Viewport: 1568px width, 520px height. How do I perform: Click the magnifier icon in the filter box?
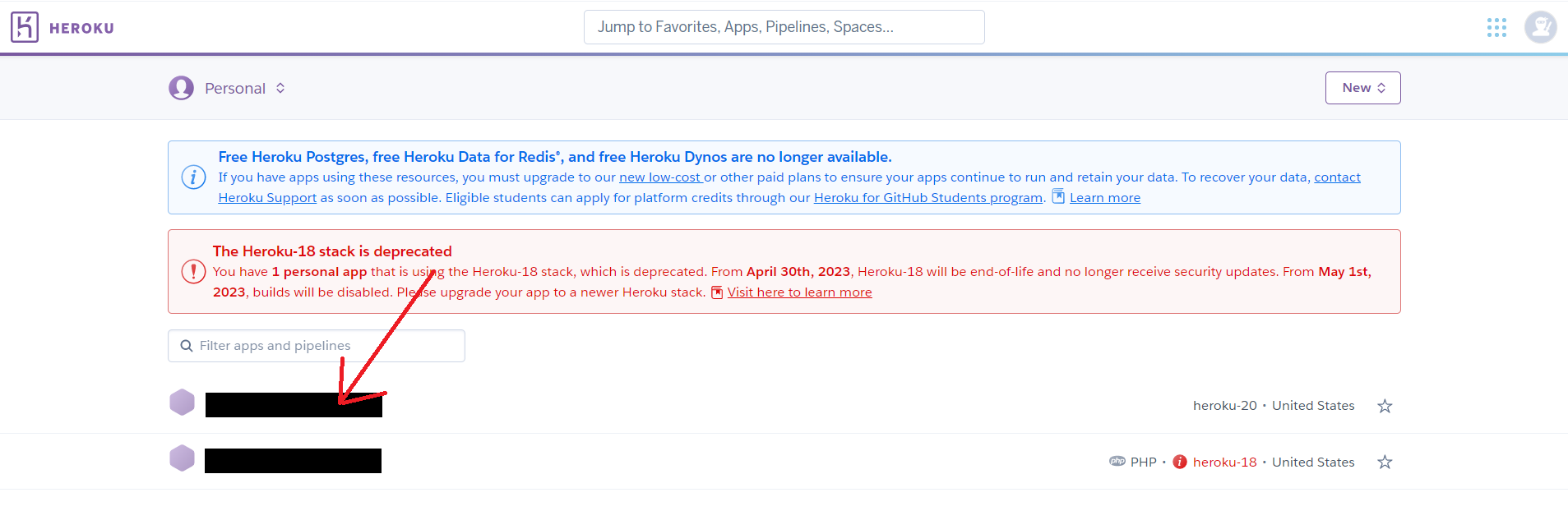(187, 346)
